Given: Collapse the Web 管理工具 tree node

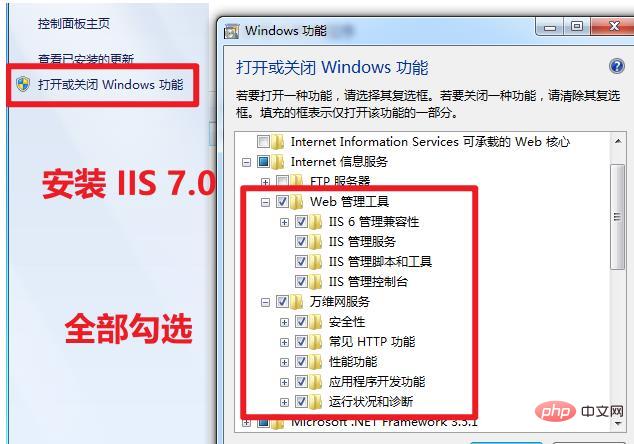Looking at the screenshot, I should click(x=266, y=201).
